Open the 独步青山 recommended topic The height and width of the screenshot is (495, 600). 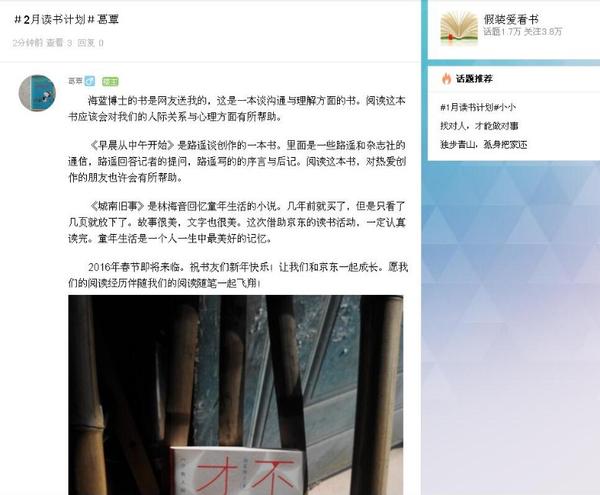pyautogui.click(x=484, y=145)
